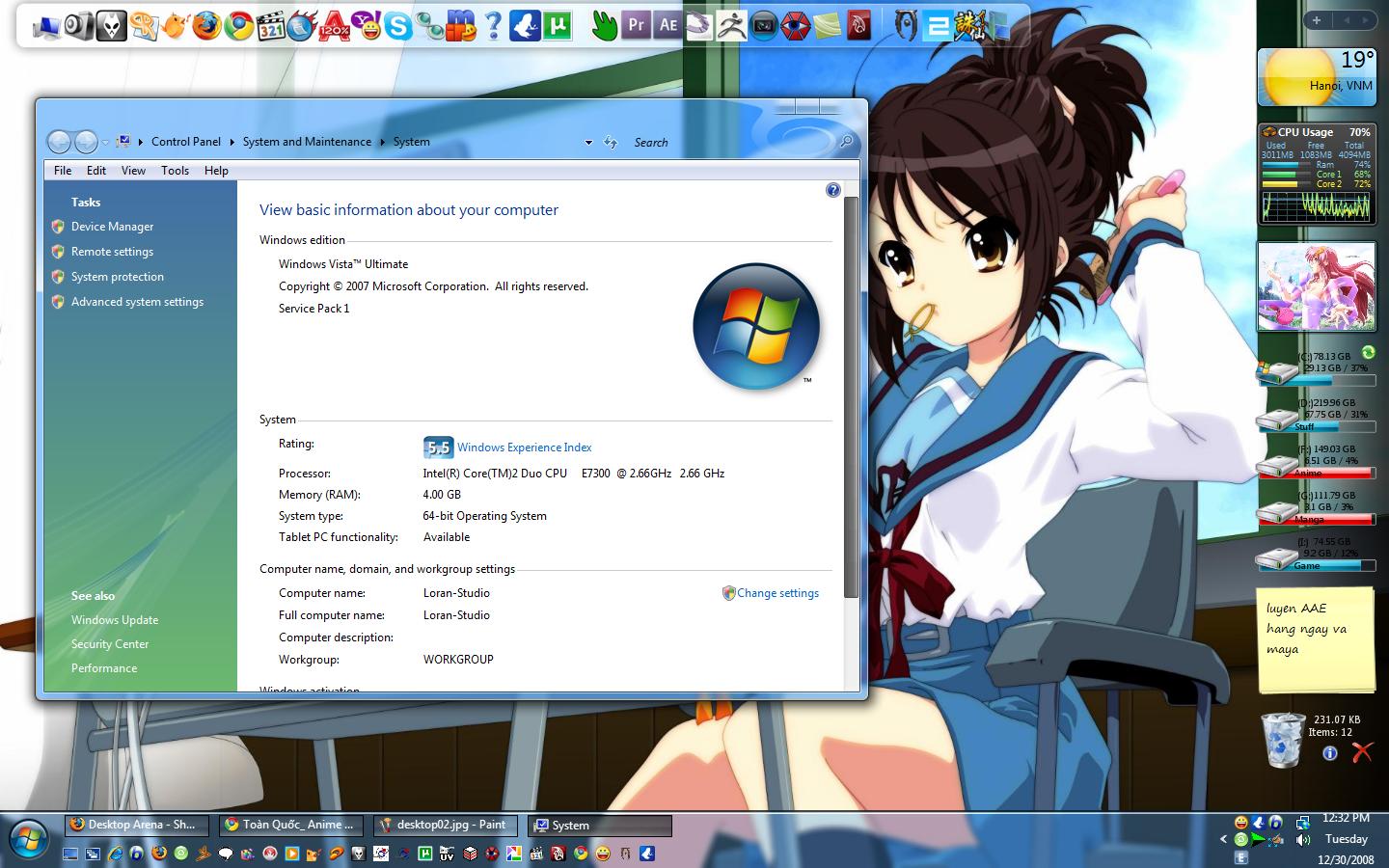This screenshot has height=868, width=1389.
Task: Expand hidden tray icons arrow
Action: 1224,840
